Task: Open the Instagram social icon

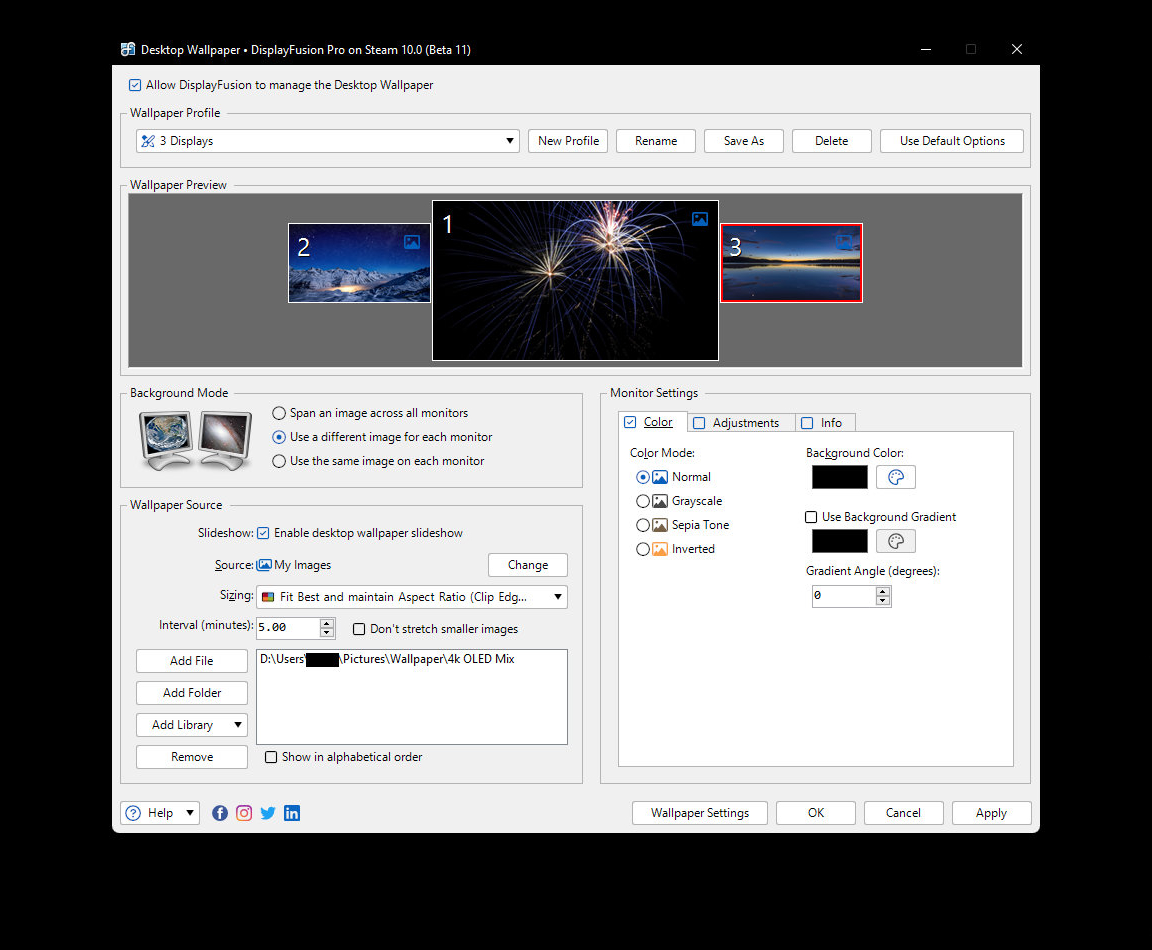Action: point(244,813)
